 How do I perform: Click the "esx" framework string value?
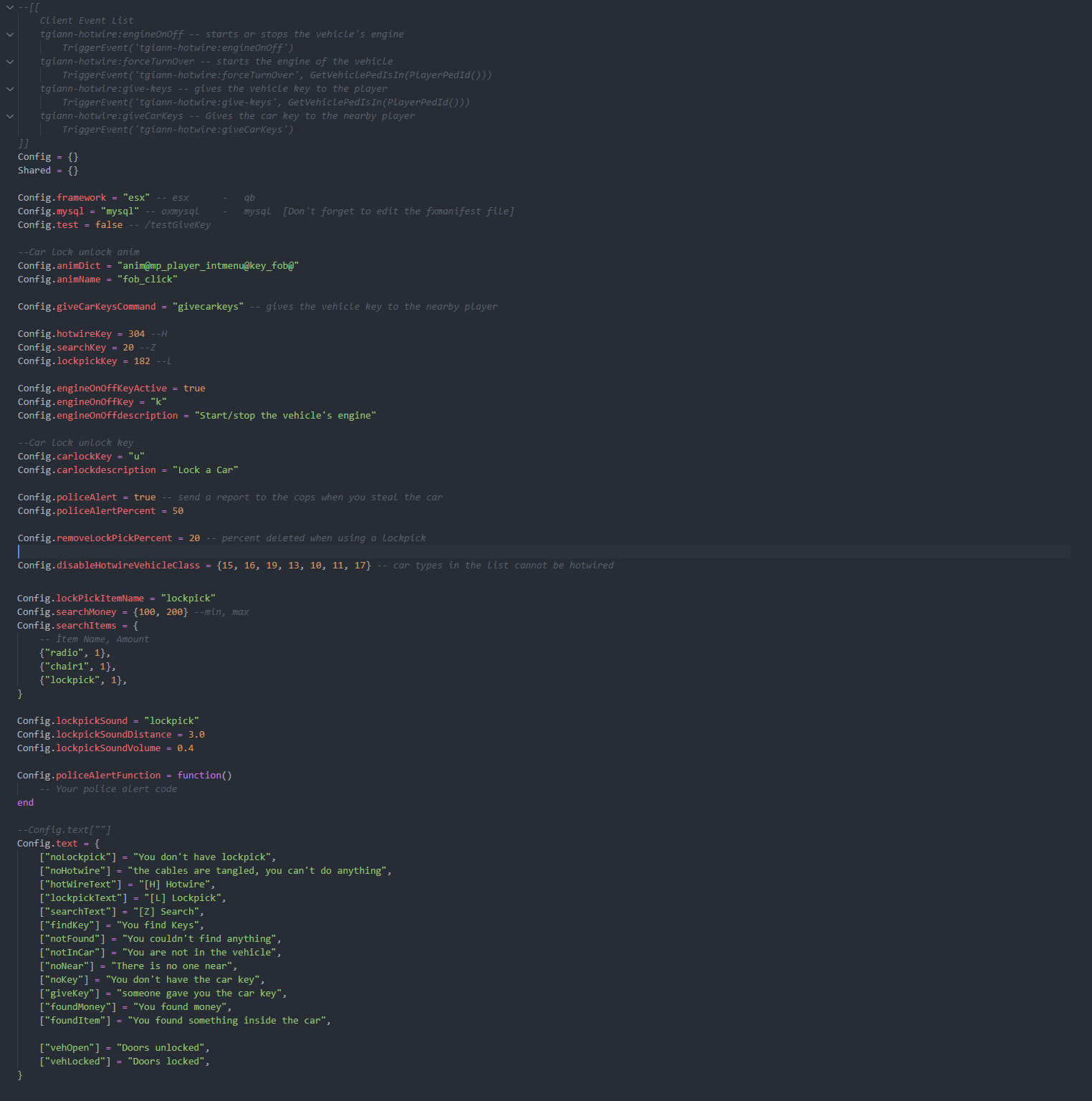136,198
